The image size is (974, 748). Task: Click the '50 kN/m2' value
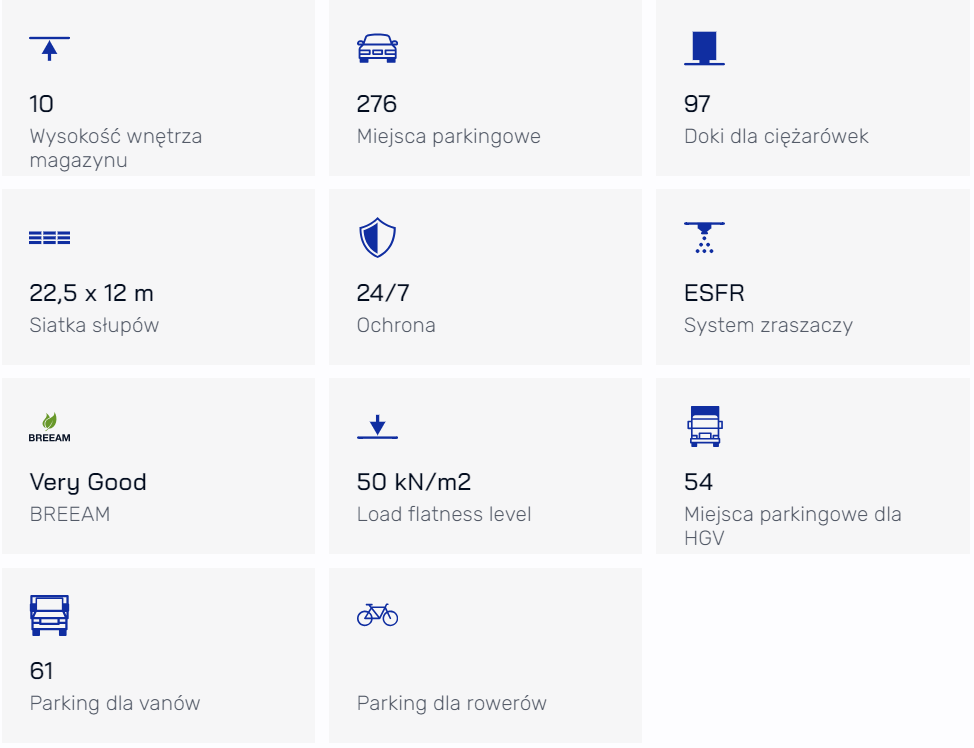(414, 482)
